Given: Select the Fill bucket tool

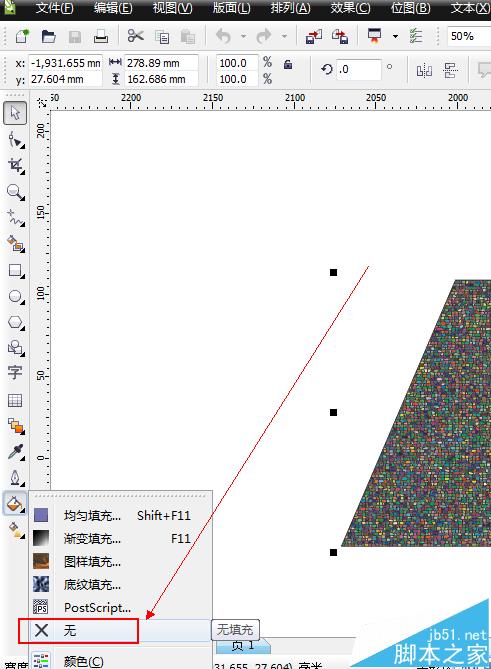Looking at the screenshot, I should pyautogui.click(x=15, y=503).
